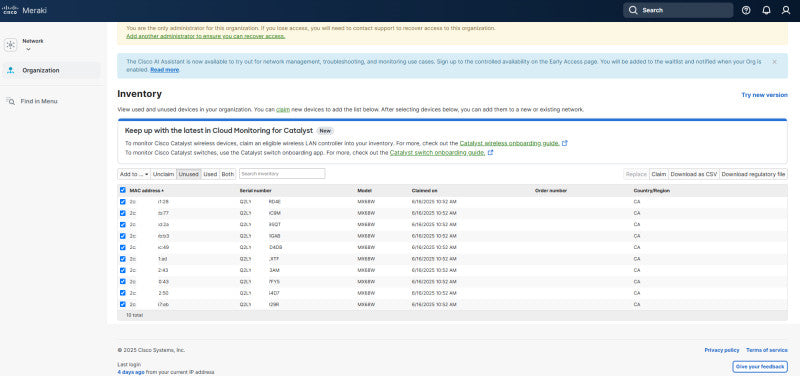Click the Network sidebar icon
Image resolution: width=800 pixels, height=376 pixels.
(x=11, y=45)
